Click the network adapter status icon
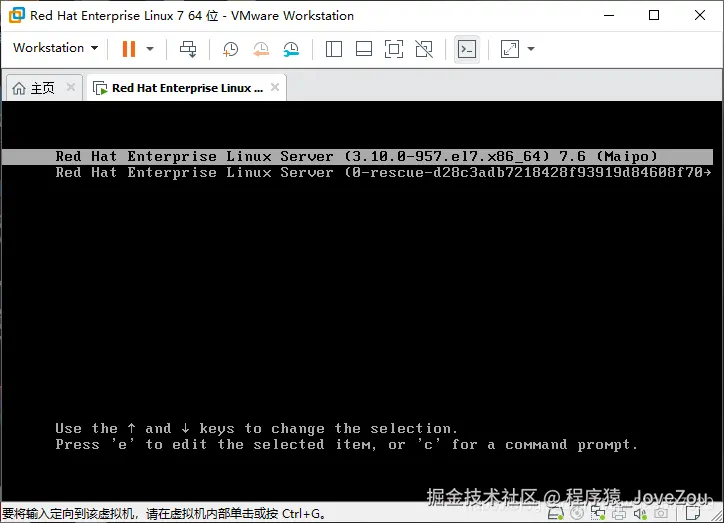The image size is (724, 523). 598,513
